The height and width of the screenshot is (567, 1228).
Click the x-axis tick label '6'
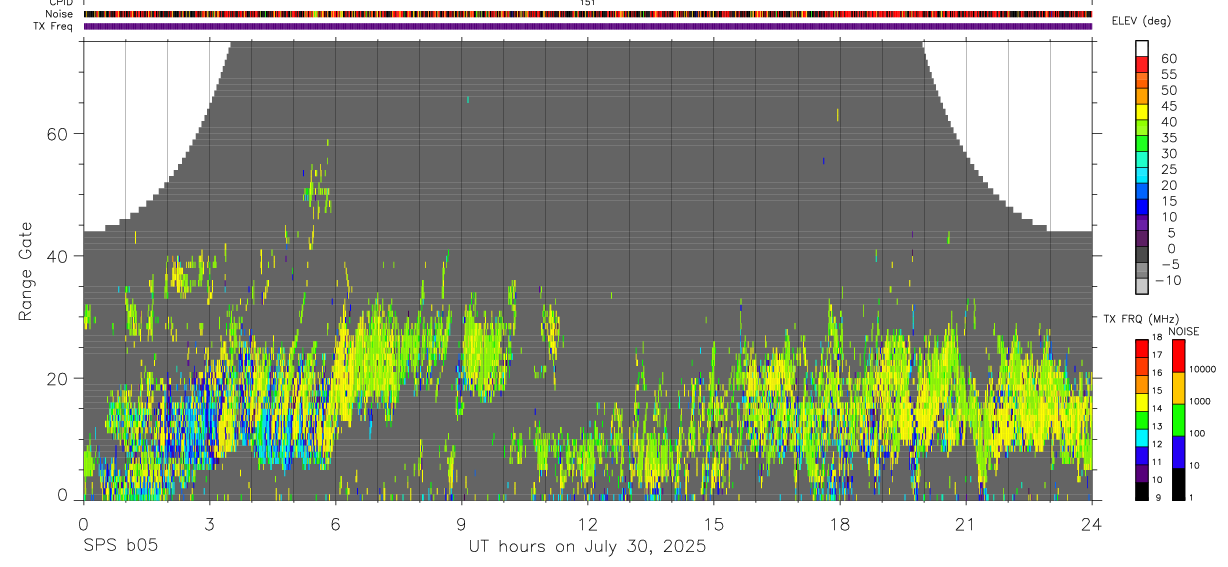point(336,523)
